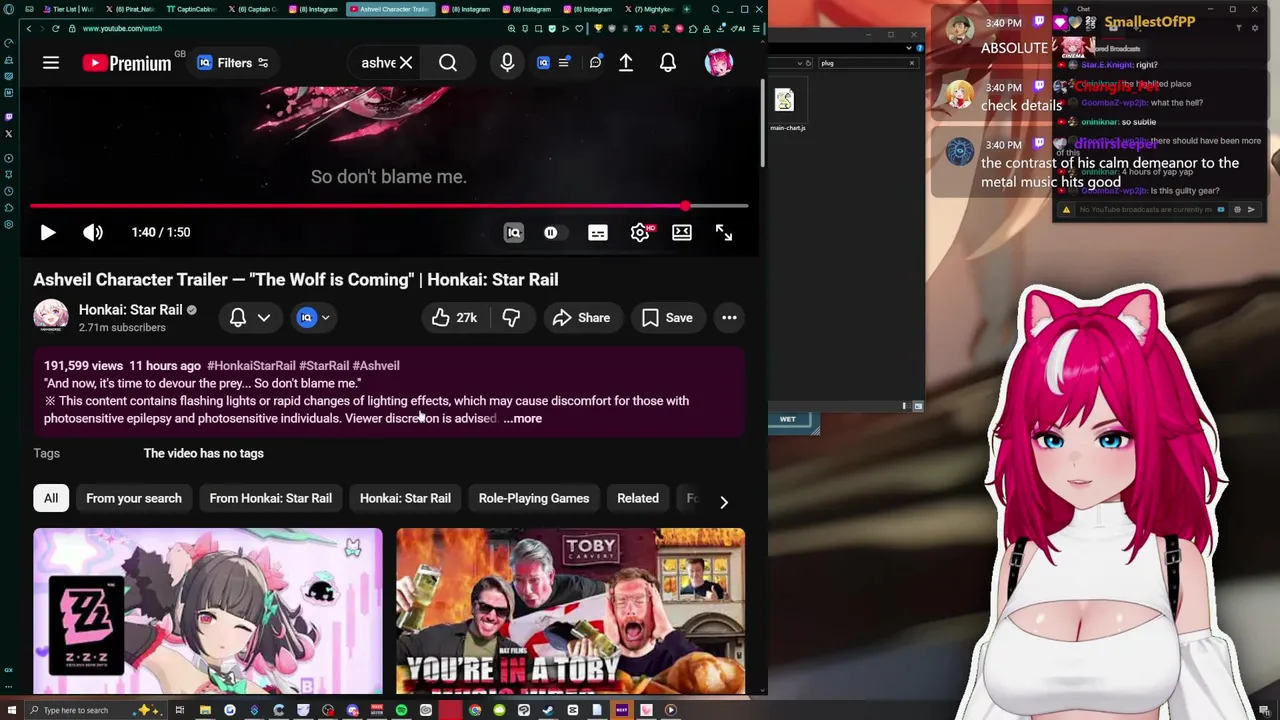Open the ZZZ anime girl video thumbnail

pyautogui.click(x=208, y=611)
